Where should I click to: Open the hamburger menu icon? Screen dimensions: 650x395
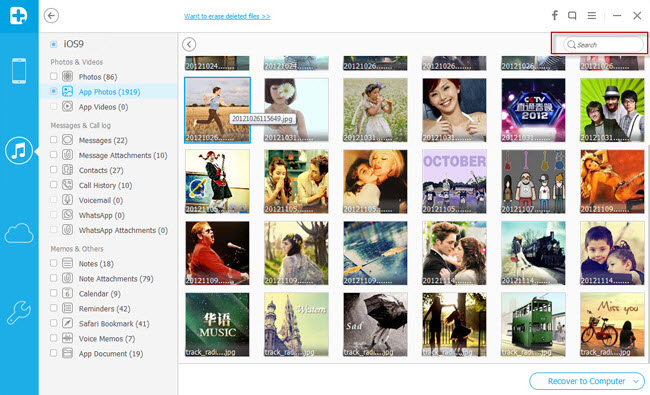tap(592, 16)
